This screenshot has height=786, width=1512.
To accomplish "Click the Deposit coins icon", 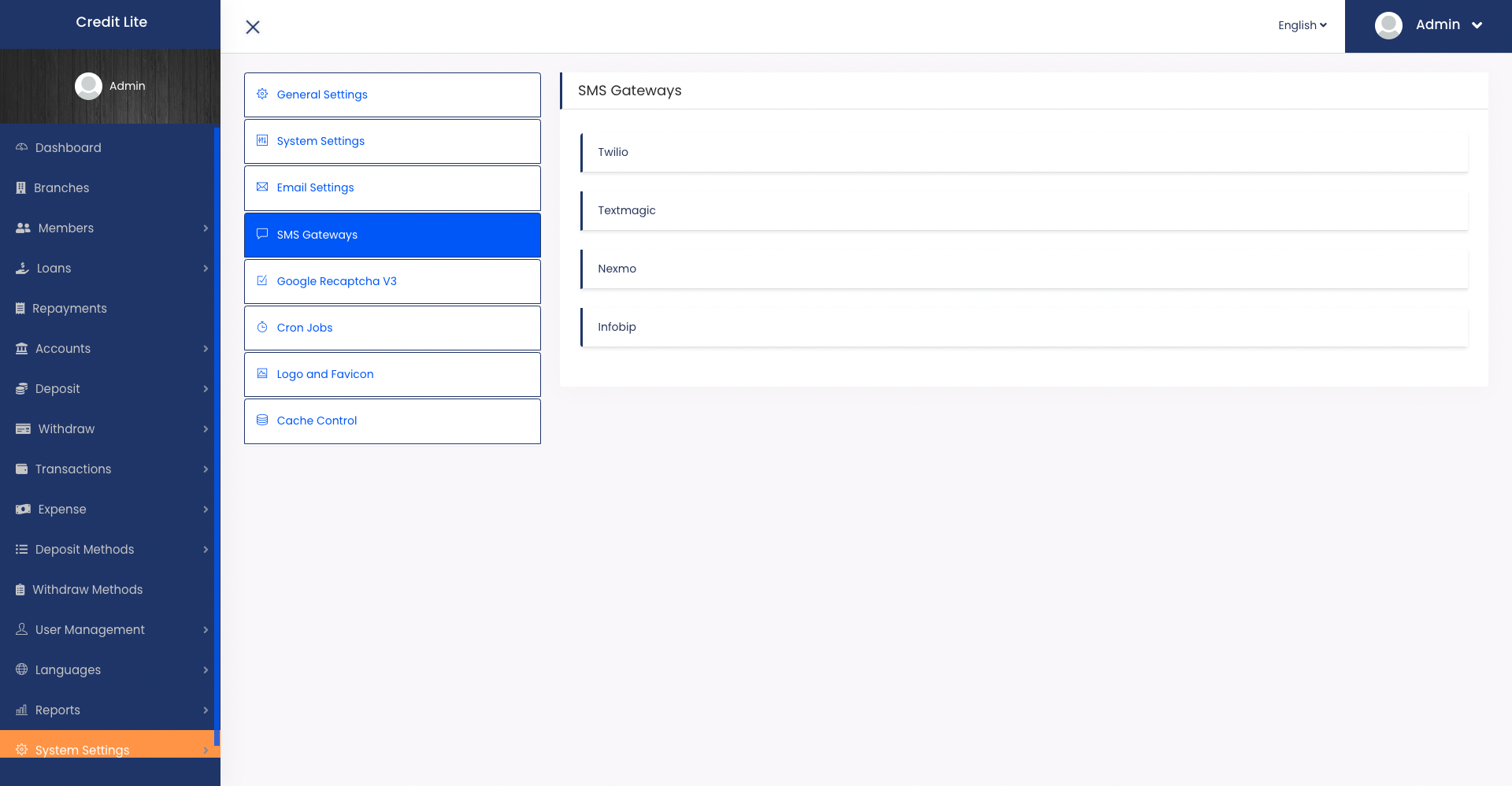I will coord(22,388).
